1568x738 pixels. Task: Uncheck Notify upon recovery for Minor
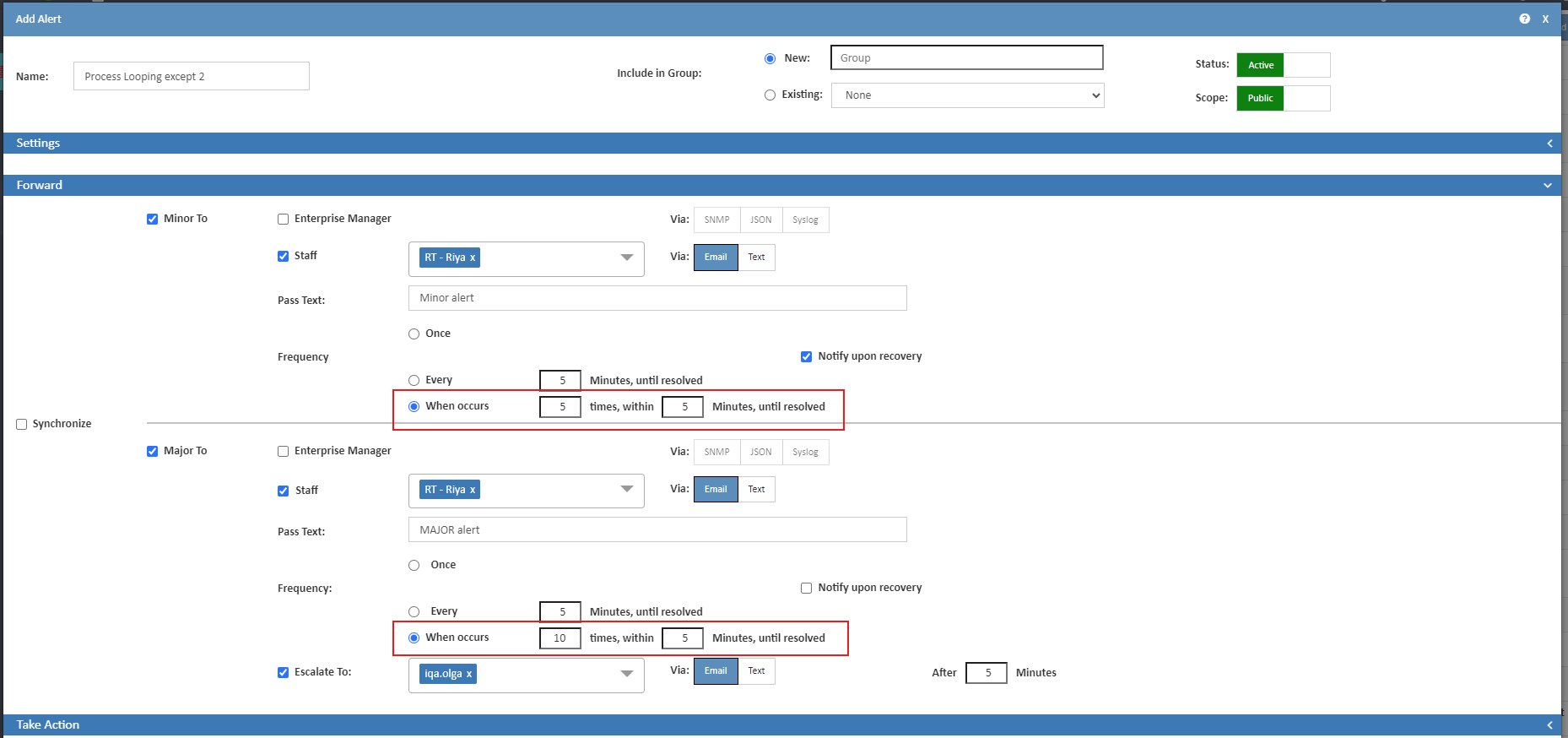point(806,356)
